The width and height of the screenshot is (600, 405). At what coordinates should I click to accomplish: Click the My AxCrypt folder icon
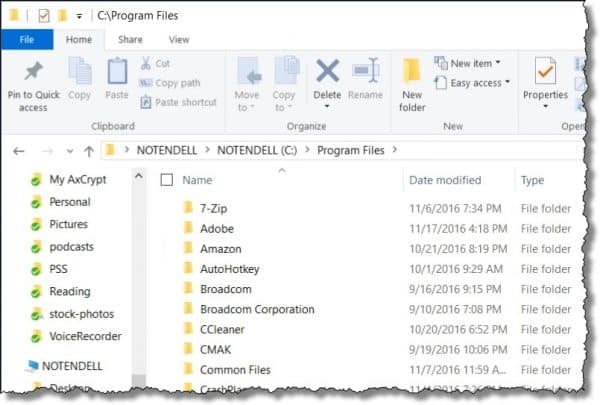[36, 180]
